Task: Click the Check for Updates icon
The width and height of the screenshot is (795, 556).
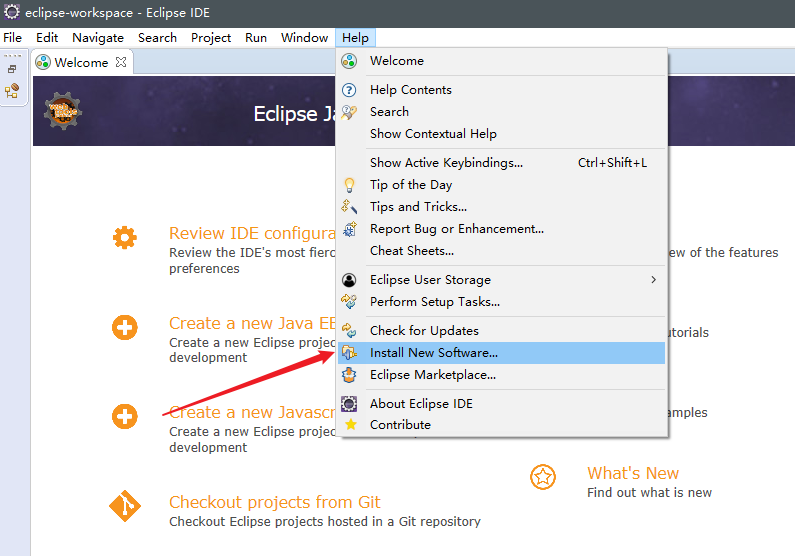Action: [349, 330]
